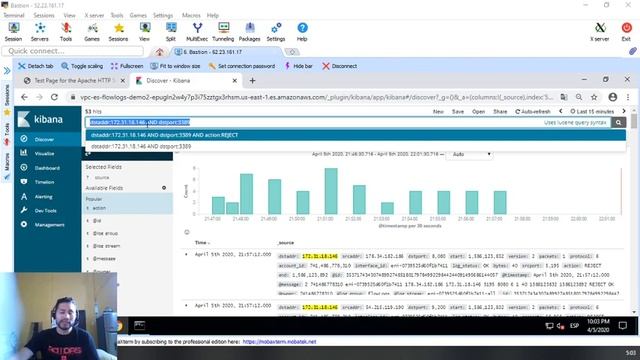Bookmark this page with star icon
Image resolution: width=640 pixels, height=360 pixels.
tap(594, 97)
